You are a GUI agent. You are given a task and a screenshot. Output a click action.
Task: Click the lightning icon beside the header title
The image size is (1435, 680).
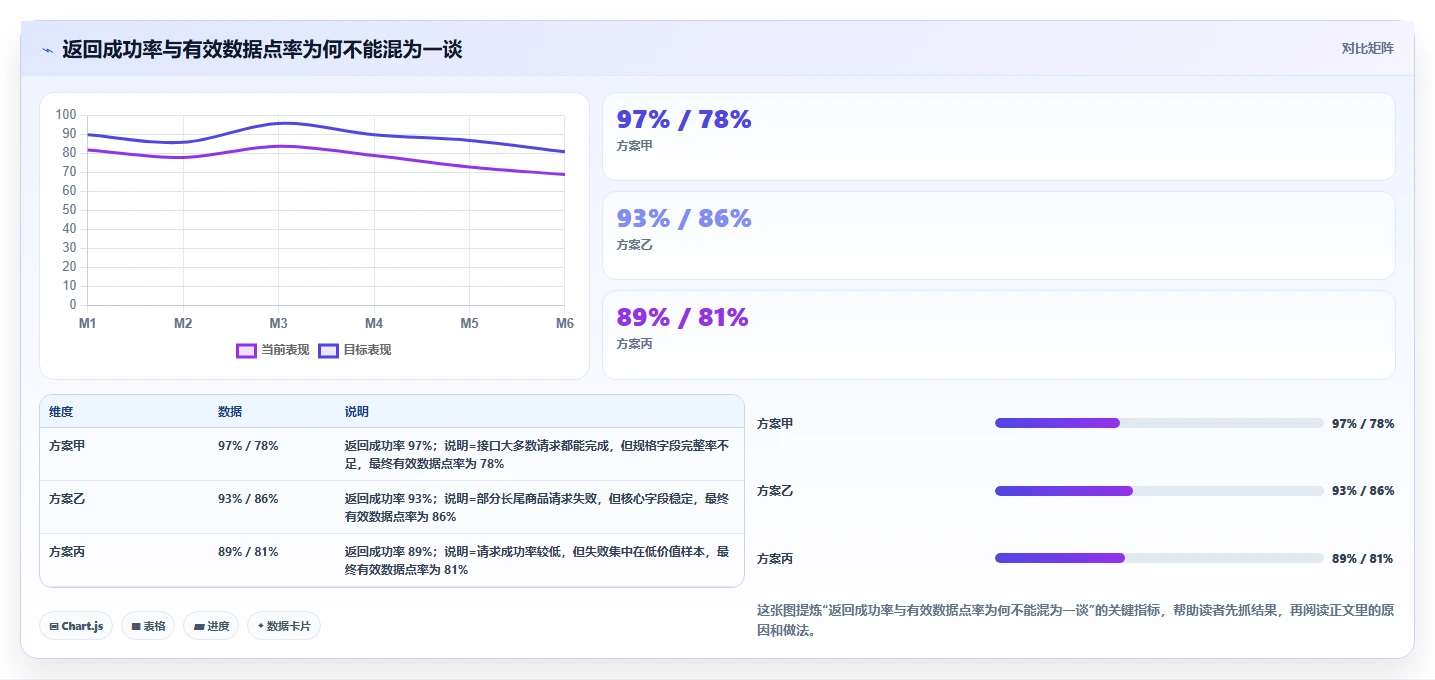(x=47, y=50)
